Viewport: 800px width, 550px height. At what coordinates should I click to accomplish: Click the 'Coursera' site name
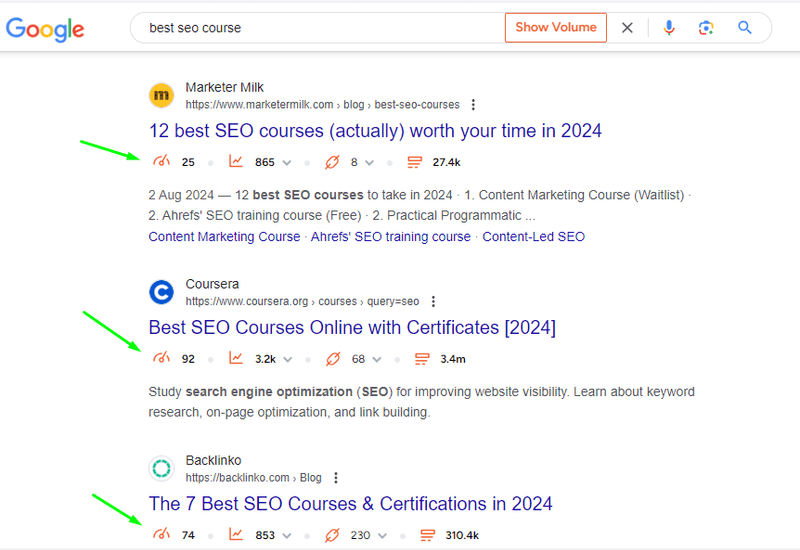coord(212,284)
